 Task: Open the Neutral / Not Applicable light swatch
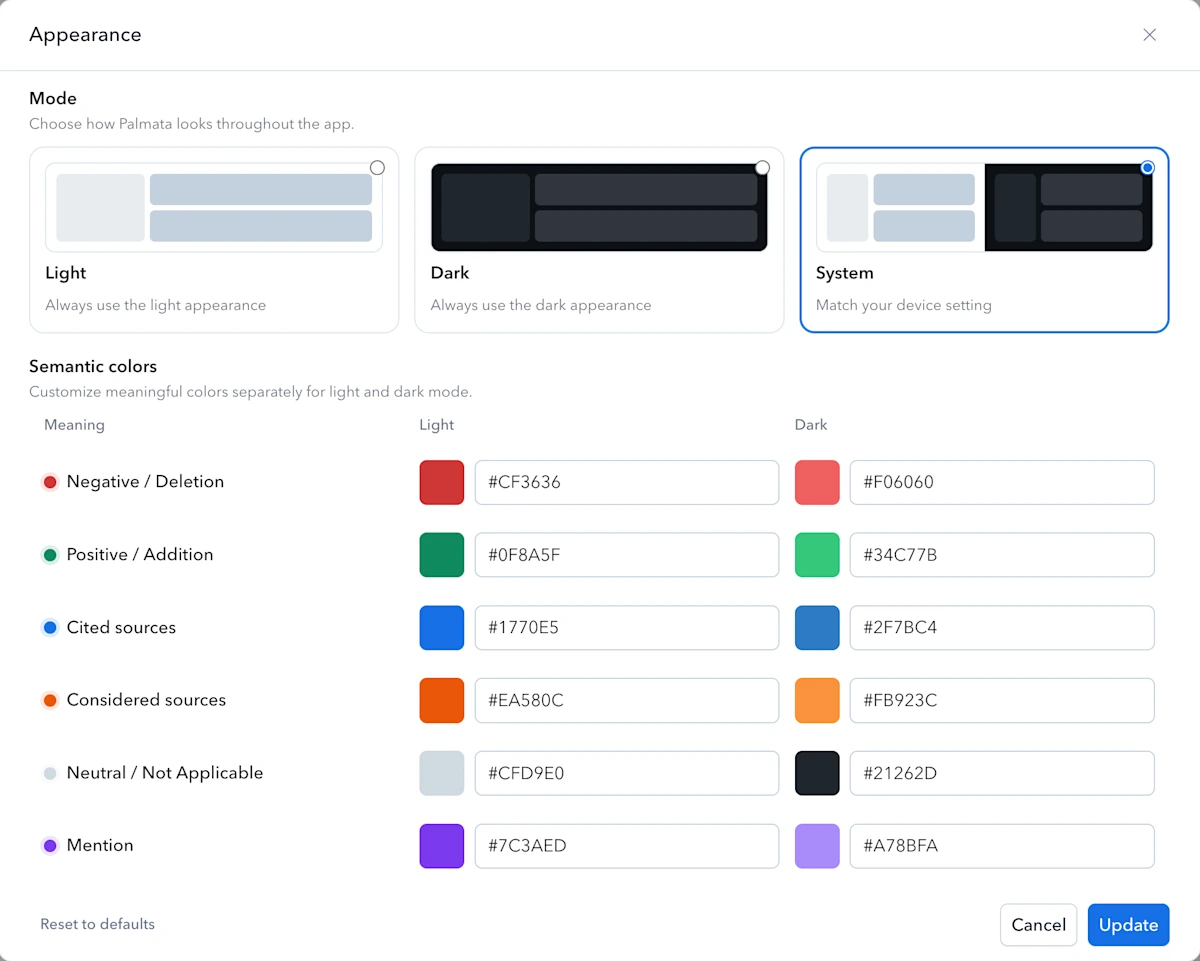point(442,773)
